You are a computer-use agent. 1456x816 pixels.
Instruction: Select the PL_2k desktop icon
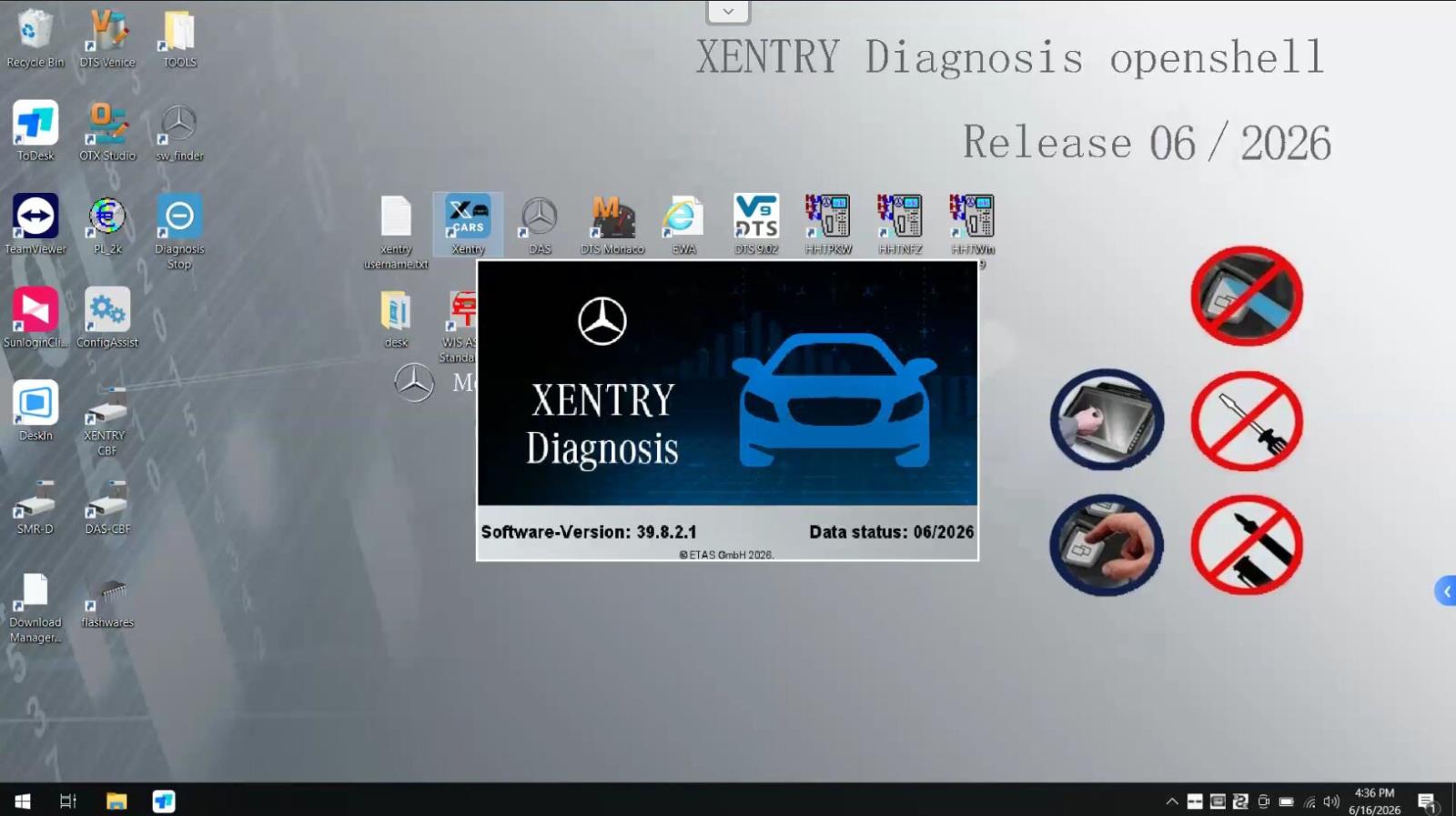point(107,225)
